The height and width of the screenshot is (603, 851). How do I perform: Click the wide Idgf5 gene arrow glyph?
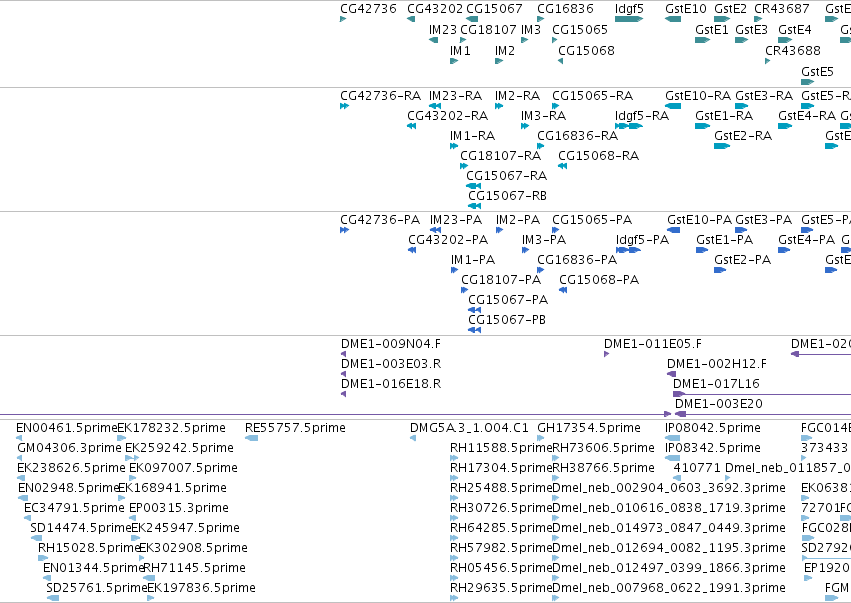(629, 19)
